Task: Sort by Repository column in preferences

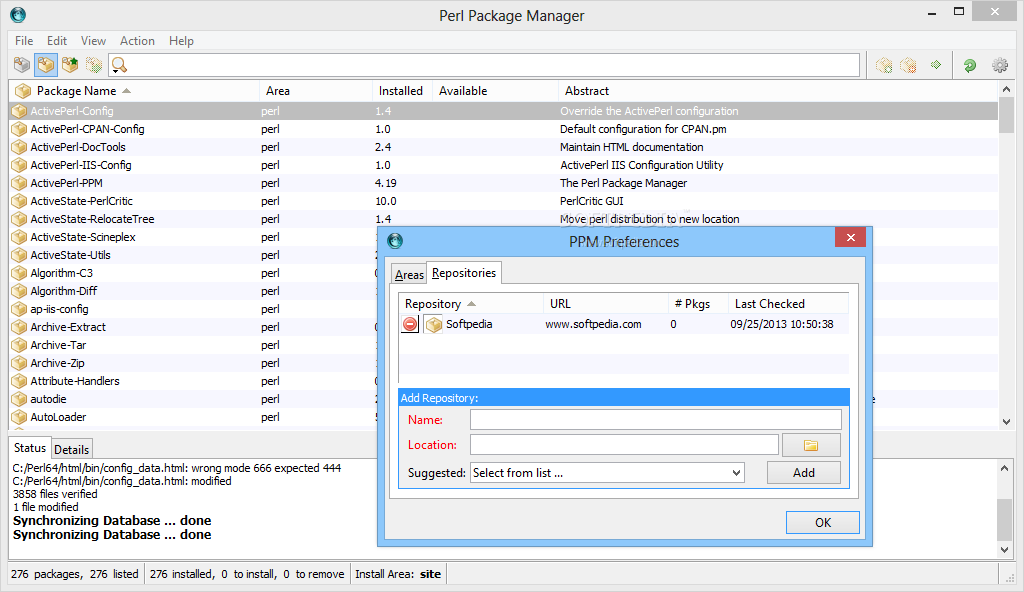Action: pos(471,304)
